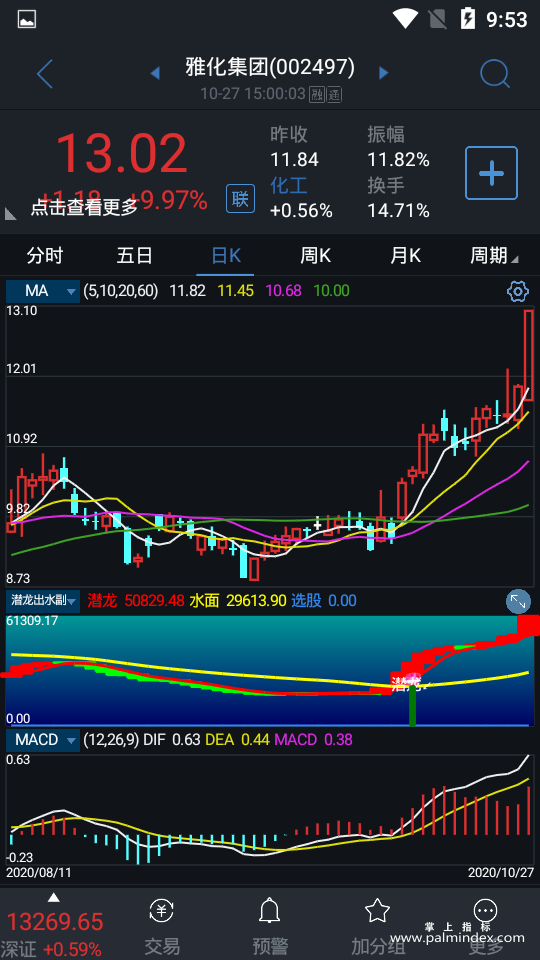This screenshot has height=960, width=540.
Task: Open the 更多 more options icon
Action: click(x=486, y=911)
